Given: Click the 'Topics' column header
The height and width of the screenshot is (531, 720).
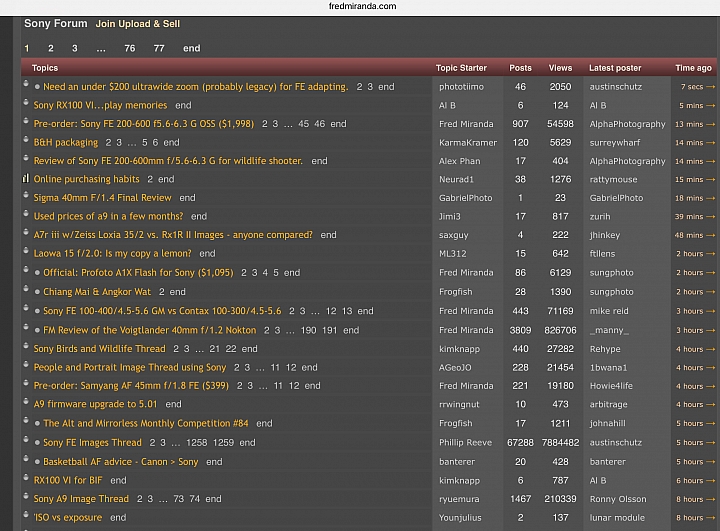Looking at the screenshot, I should [45, 68].
